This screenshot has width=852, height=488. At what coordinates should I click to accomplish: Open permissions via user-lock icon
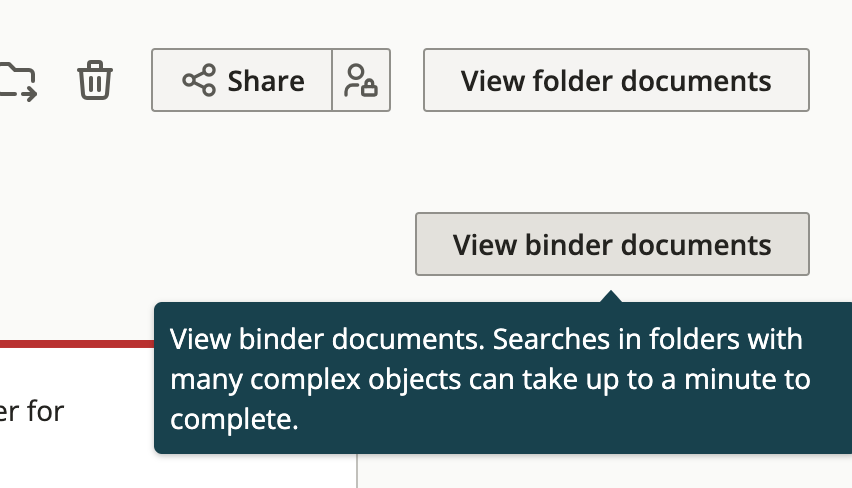coord(361,80)
